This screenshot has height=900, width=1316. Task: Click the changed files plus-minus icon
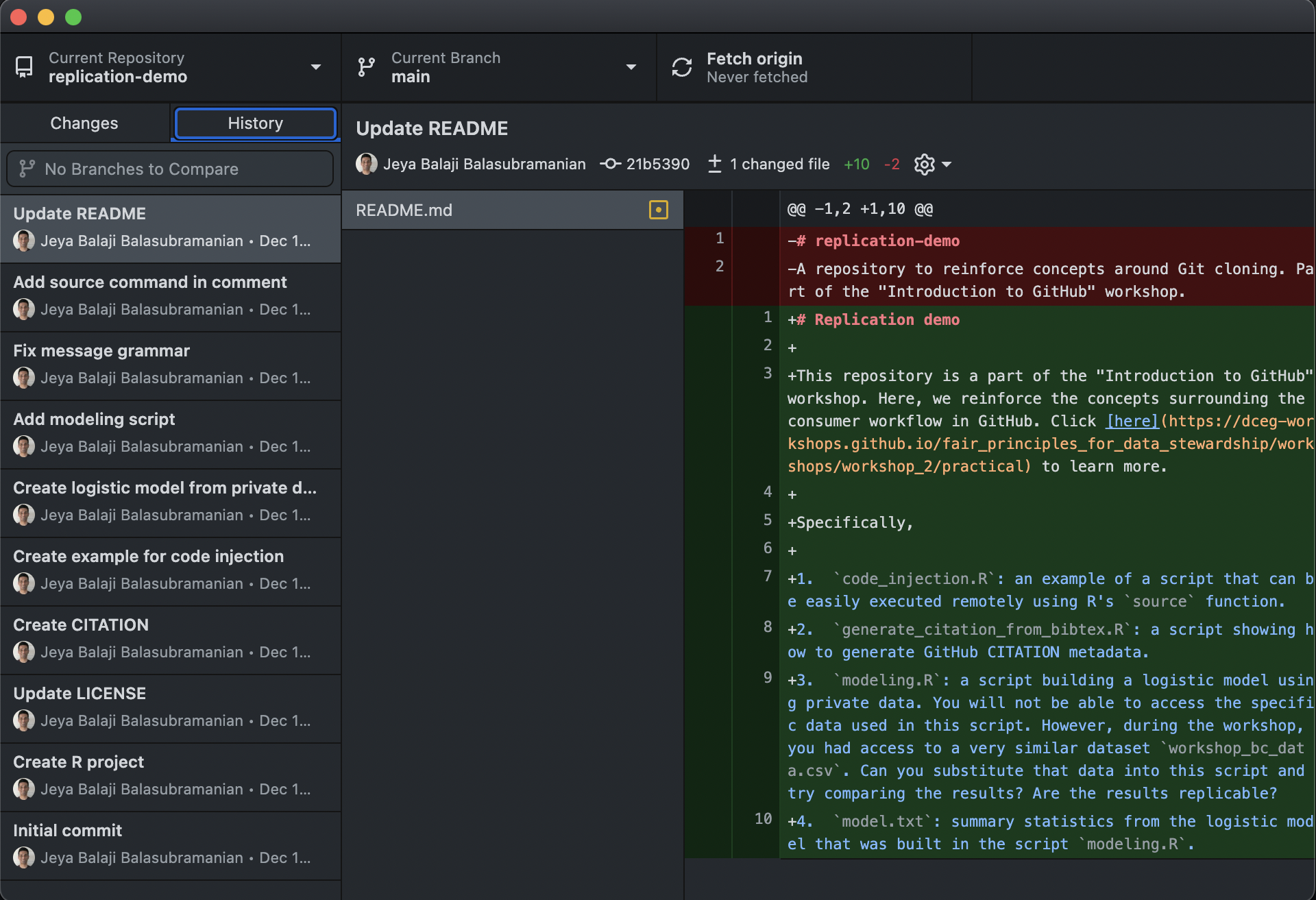(x=714, y=164)
